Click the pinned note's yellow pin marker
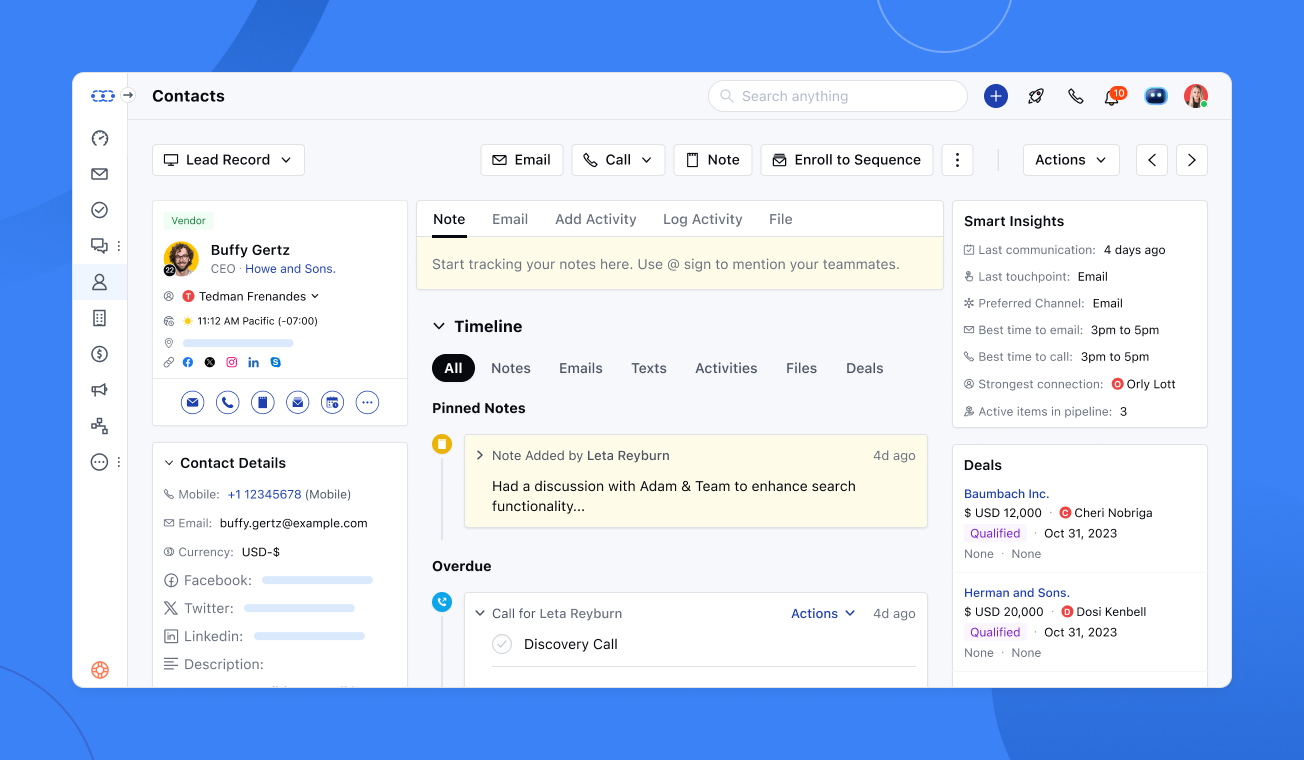 pos(442,443)
